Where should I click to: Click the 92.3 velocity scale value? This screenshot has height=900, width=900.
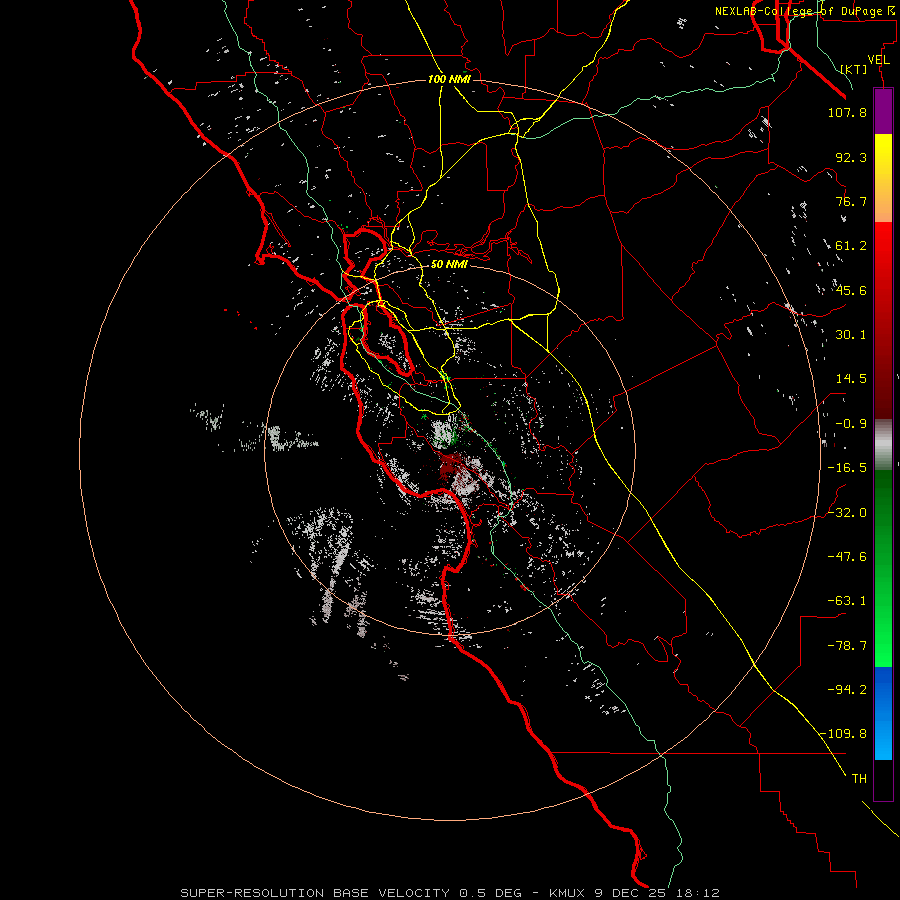[x=851, y=157]
